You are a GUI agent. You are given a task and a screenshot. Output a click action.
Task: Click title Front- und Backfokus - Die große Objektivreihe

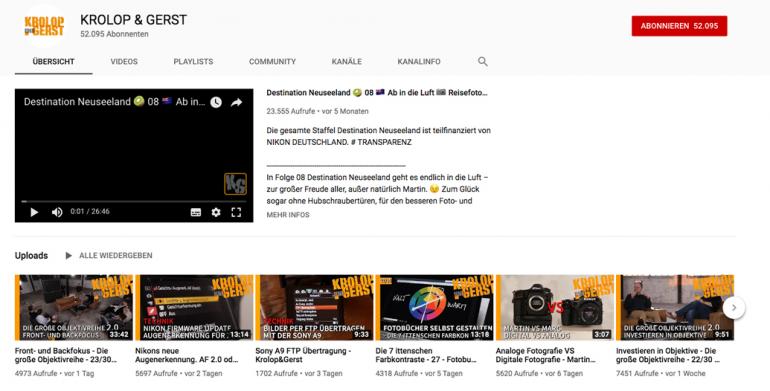click(66, 355)
